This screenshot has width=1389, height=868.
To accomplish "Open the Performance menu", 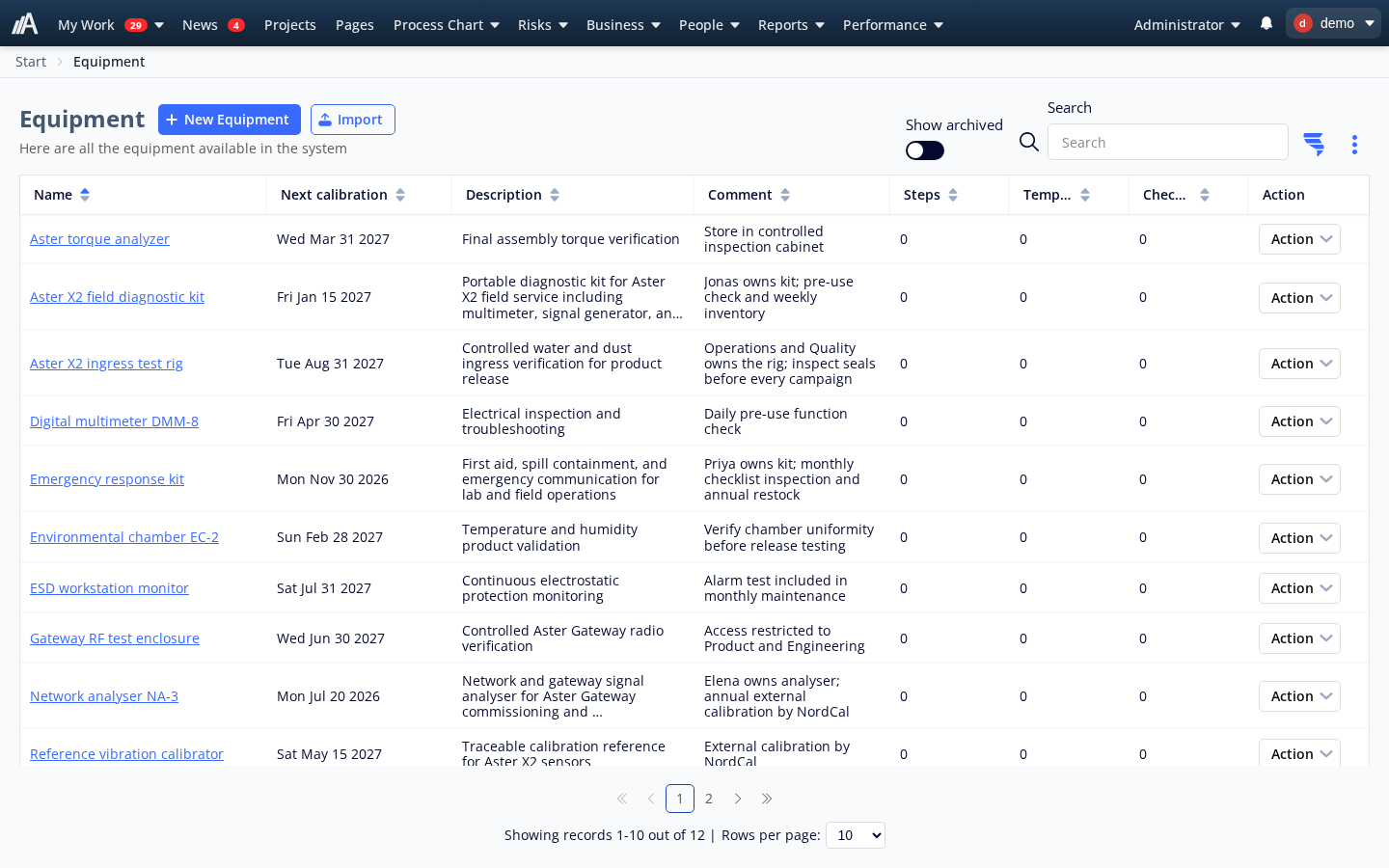I will [x=893, y=24].
